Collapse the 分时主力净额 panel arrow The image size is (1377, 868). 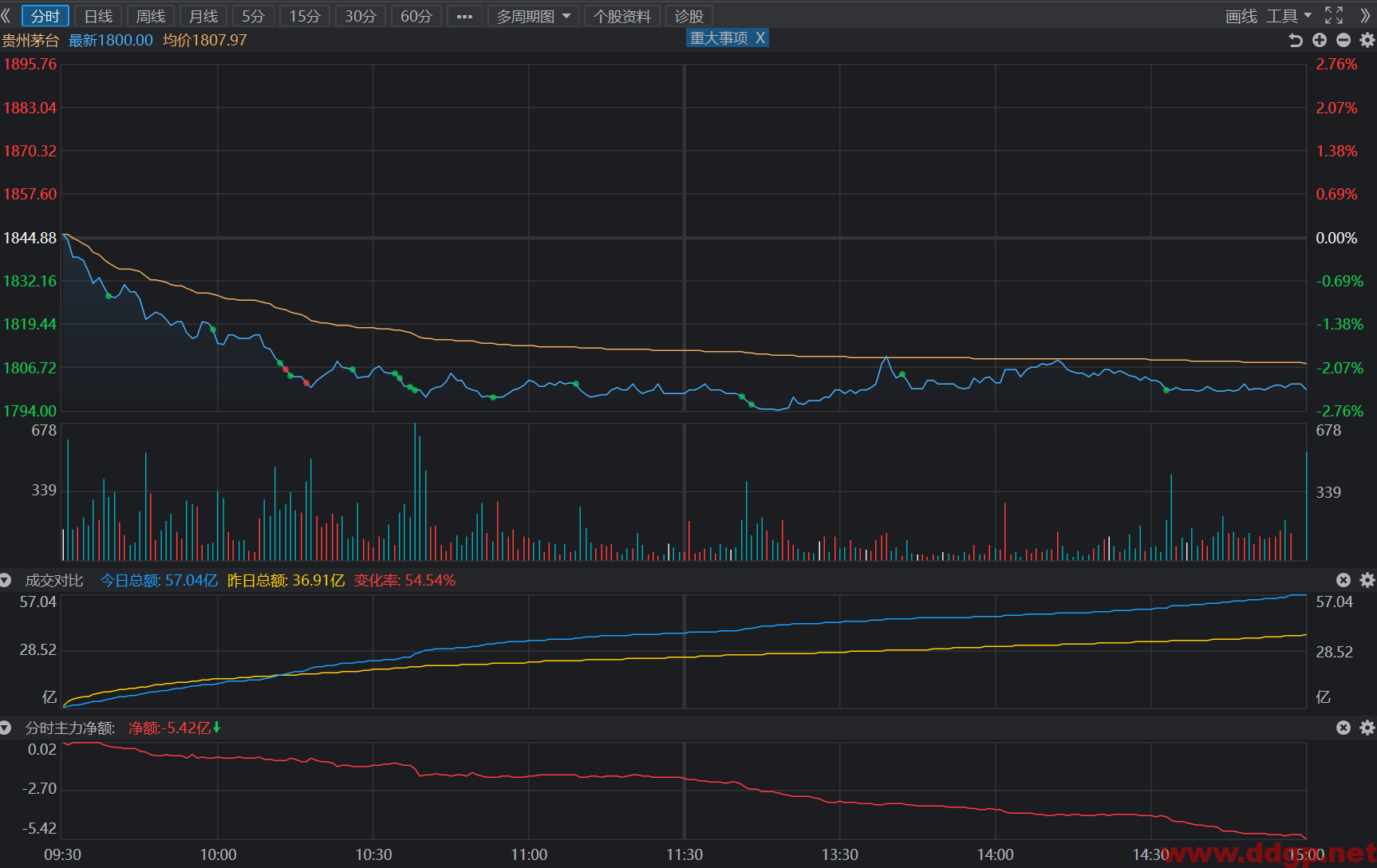(x=6, y=728)
